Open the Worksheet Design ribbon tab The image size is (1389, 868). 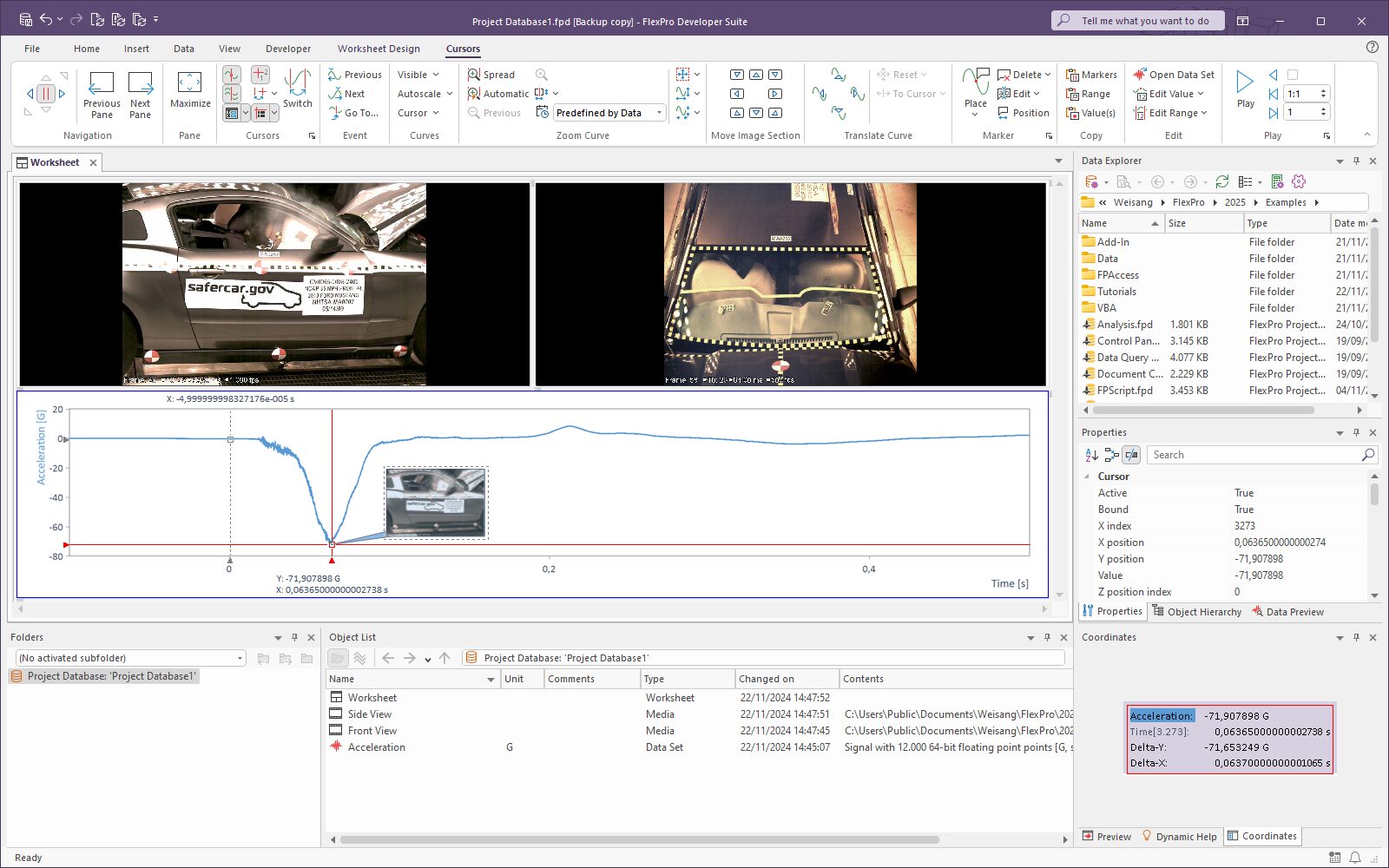[379, 49]
